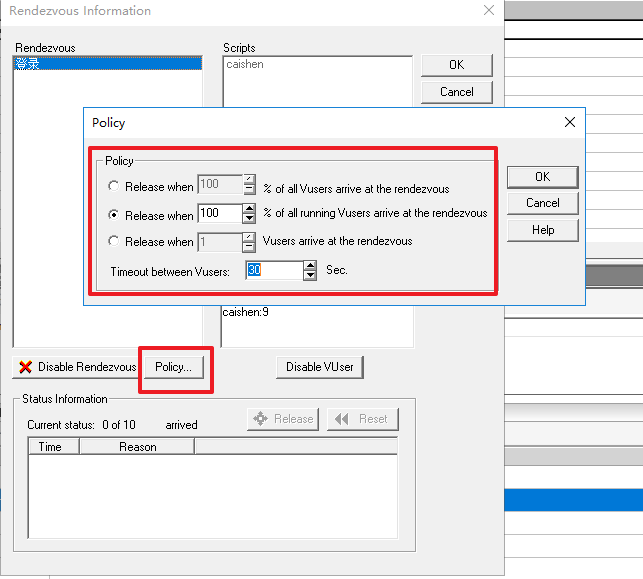
Task: Click the disabled percent of all Vusers field
Action: click(x=220, y=185)
